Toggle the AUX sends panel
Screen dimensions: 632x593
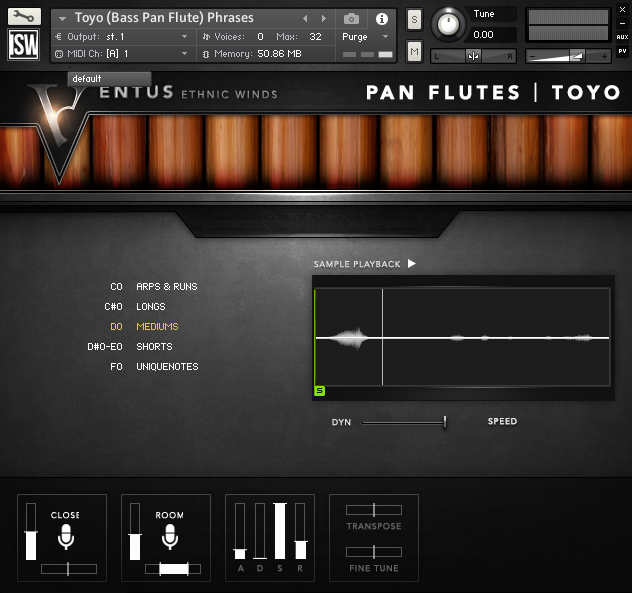(x=622, y=37)
